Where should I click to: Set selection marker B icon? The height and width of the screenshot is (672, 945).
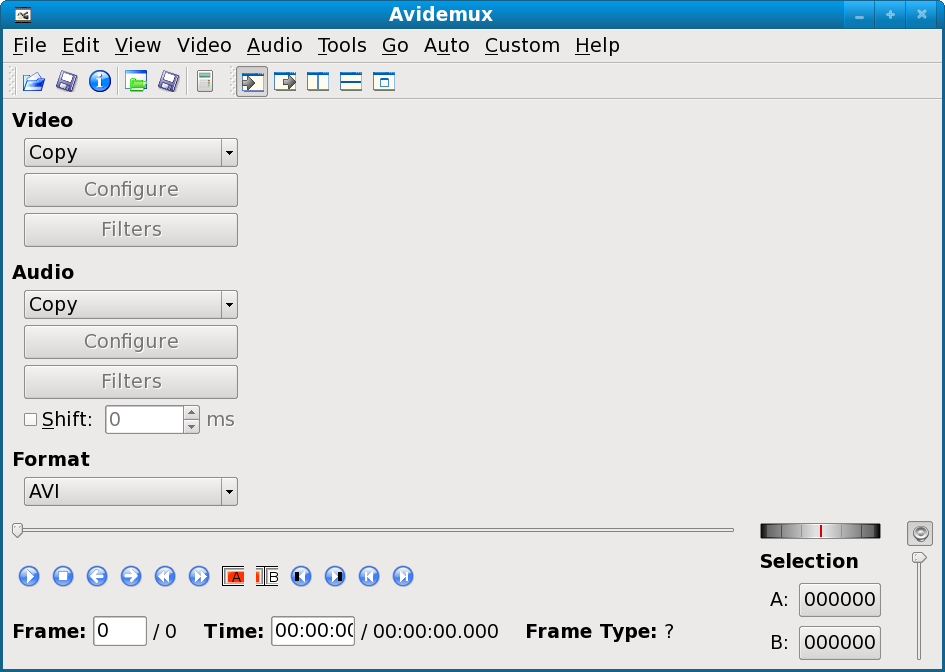267,576
